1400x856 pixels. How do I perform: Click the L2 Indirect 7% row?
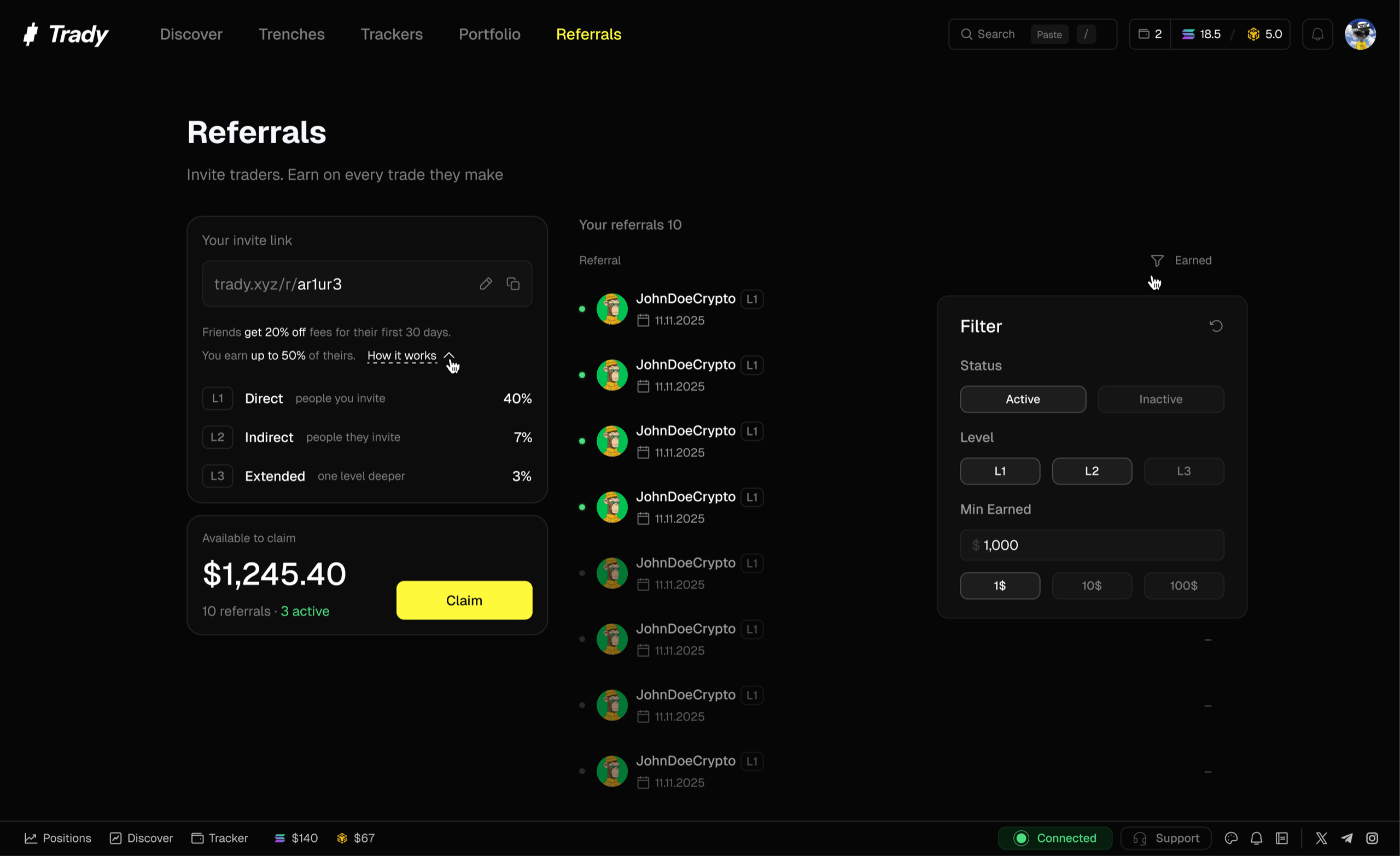pos(367,437)
